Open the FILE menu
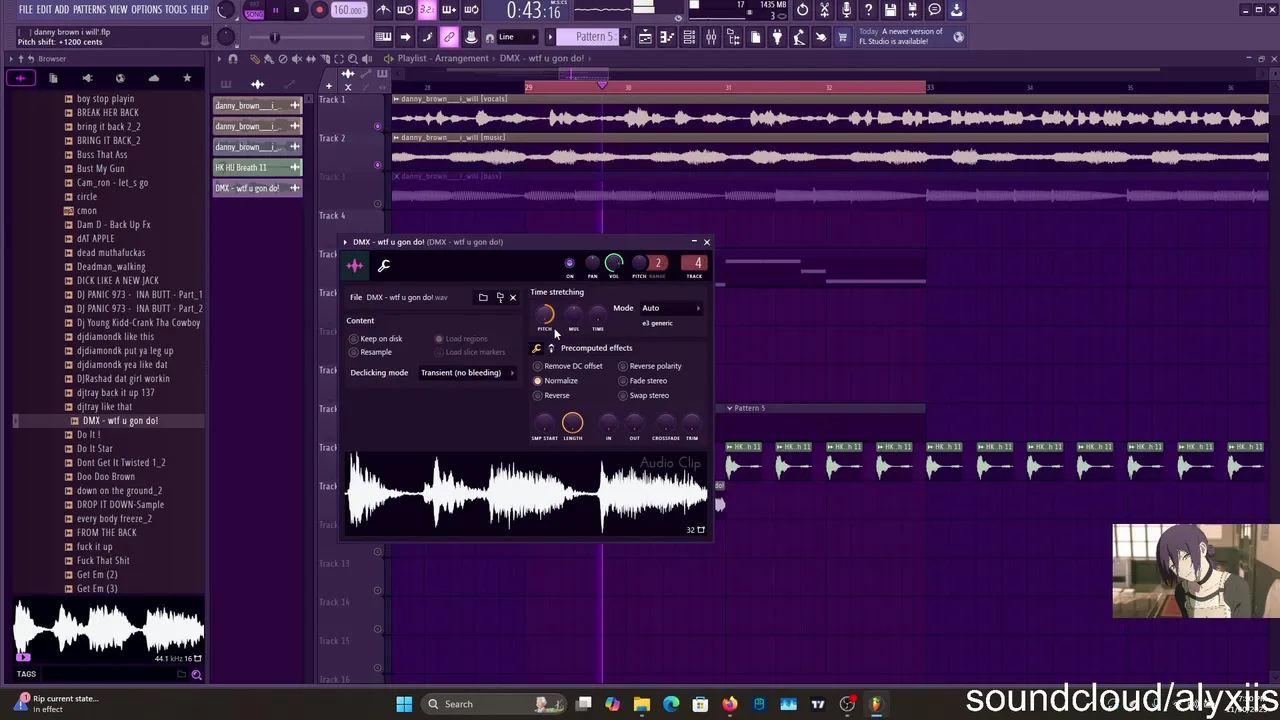 (26, 10)
